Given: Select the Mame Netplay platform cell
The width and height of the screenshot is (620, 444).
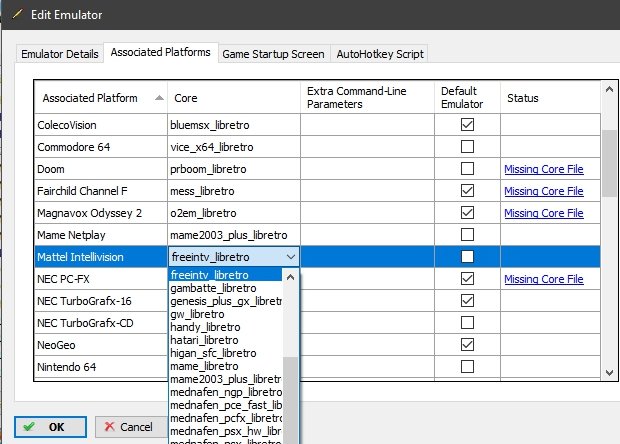Looking at the screenshot, I should coord(101,235).
